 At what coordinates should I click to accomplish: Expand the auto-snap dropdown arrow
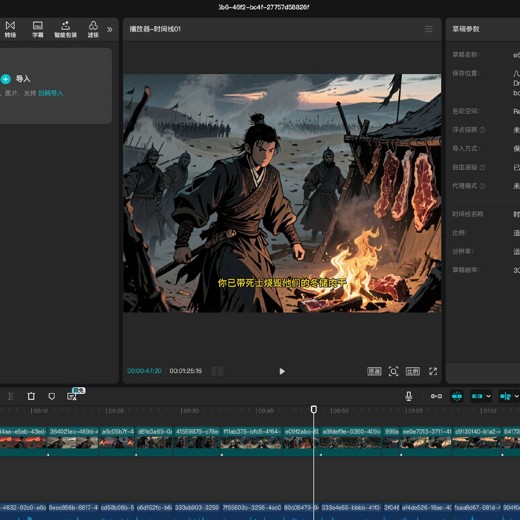[x=488, y=396]
